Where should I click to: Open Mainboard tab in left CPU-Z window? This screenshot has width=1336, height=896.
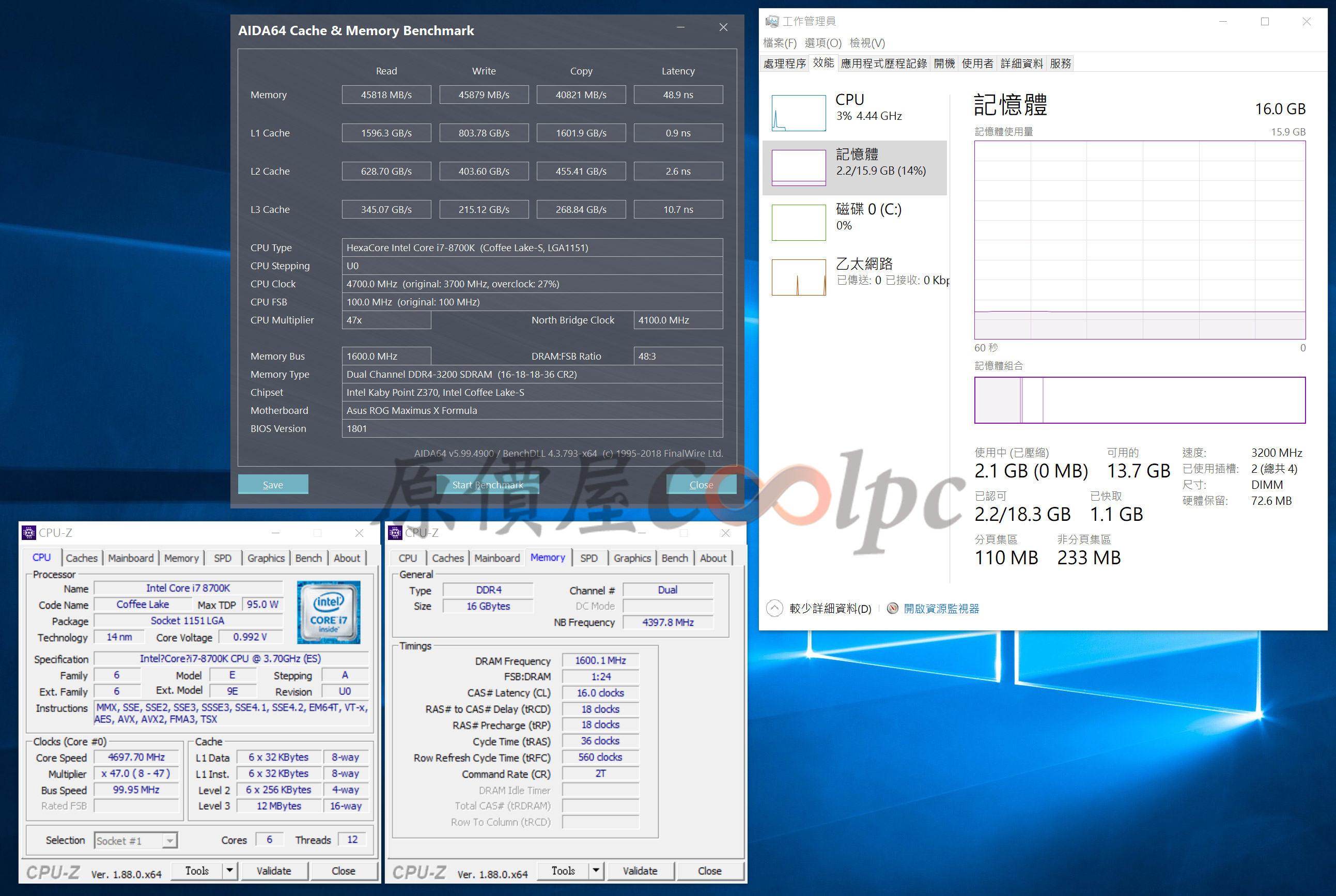tap(131, 558)
